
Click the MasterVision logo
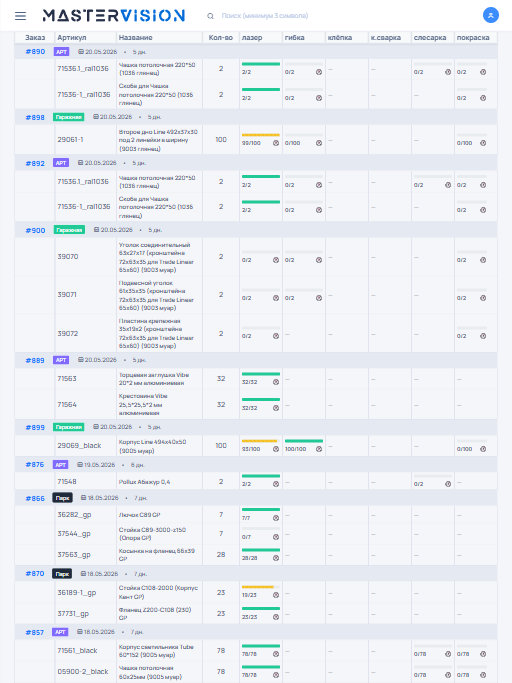pyautogui.click(x=114, y=16)
